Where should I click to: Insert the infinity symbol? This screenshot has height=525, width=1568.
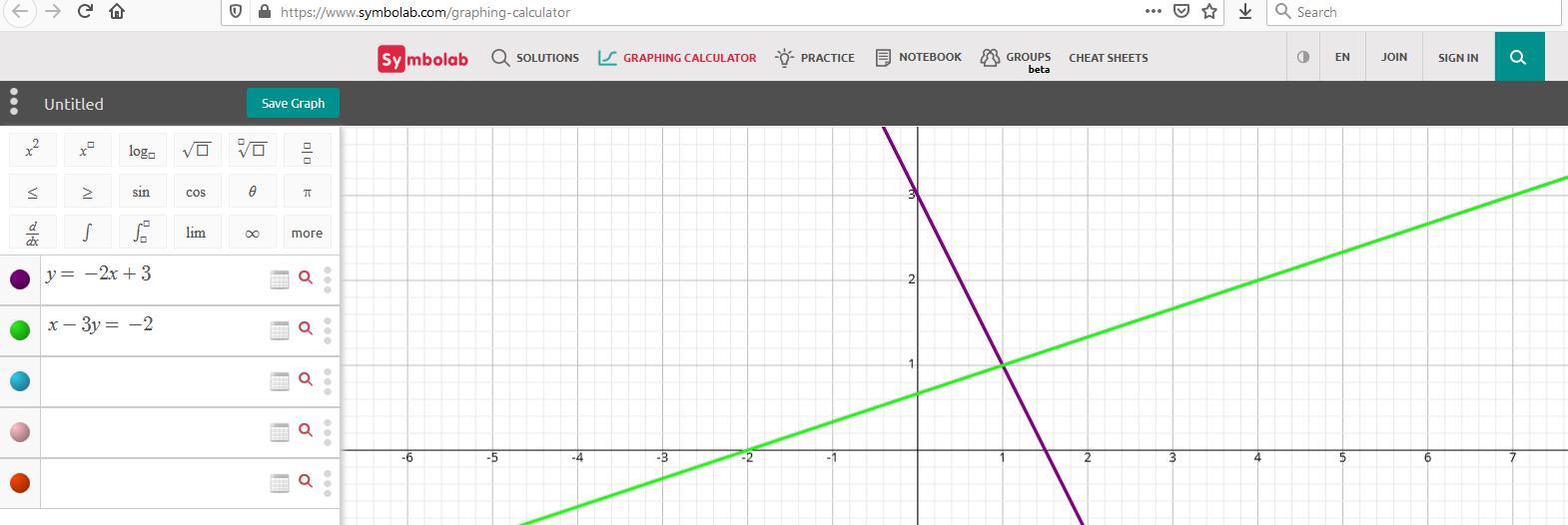tap(252, 233)
